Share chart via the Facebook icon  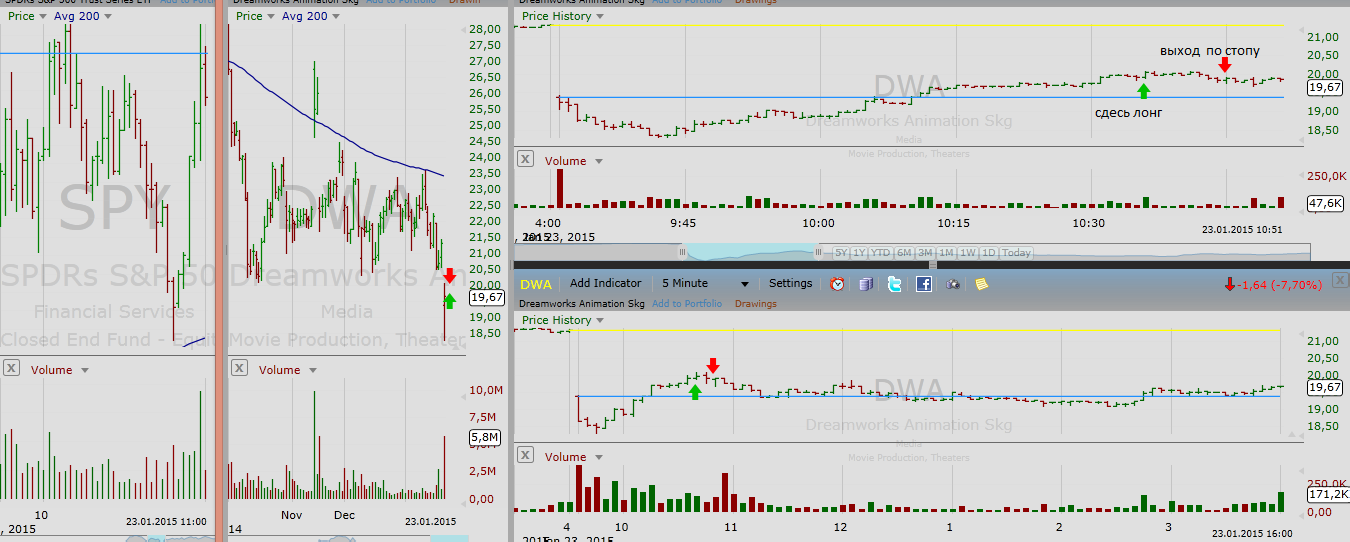pos(923,284)
